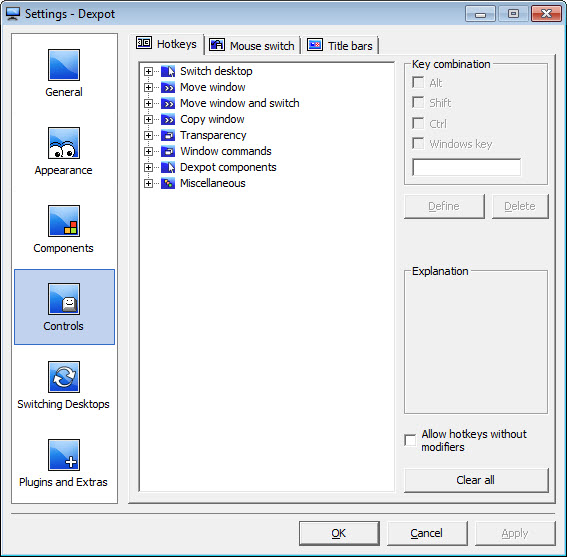
Task: Open the Components category icon
Action: click(x=64, y=221)
